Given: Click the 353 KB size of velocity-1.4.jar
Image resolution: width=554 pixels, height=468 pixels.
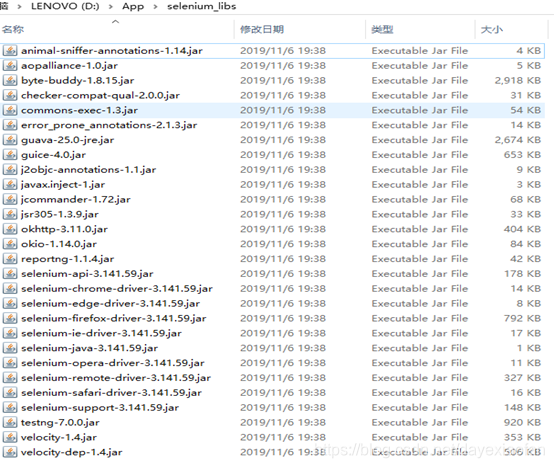Looking at the screenshot, I should coord(522,437).
